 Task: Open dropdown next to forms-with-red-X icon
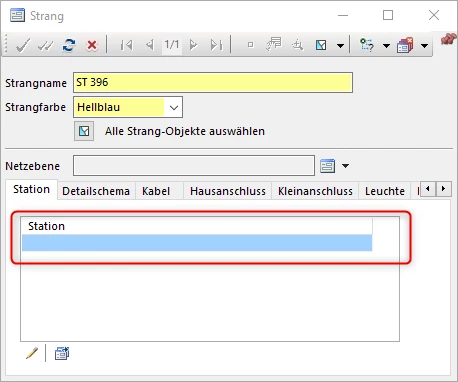click(x=424, y=45)
